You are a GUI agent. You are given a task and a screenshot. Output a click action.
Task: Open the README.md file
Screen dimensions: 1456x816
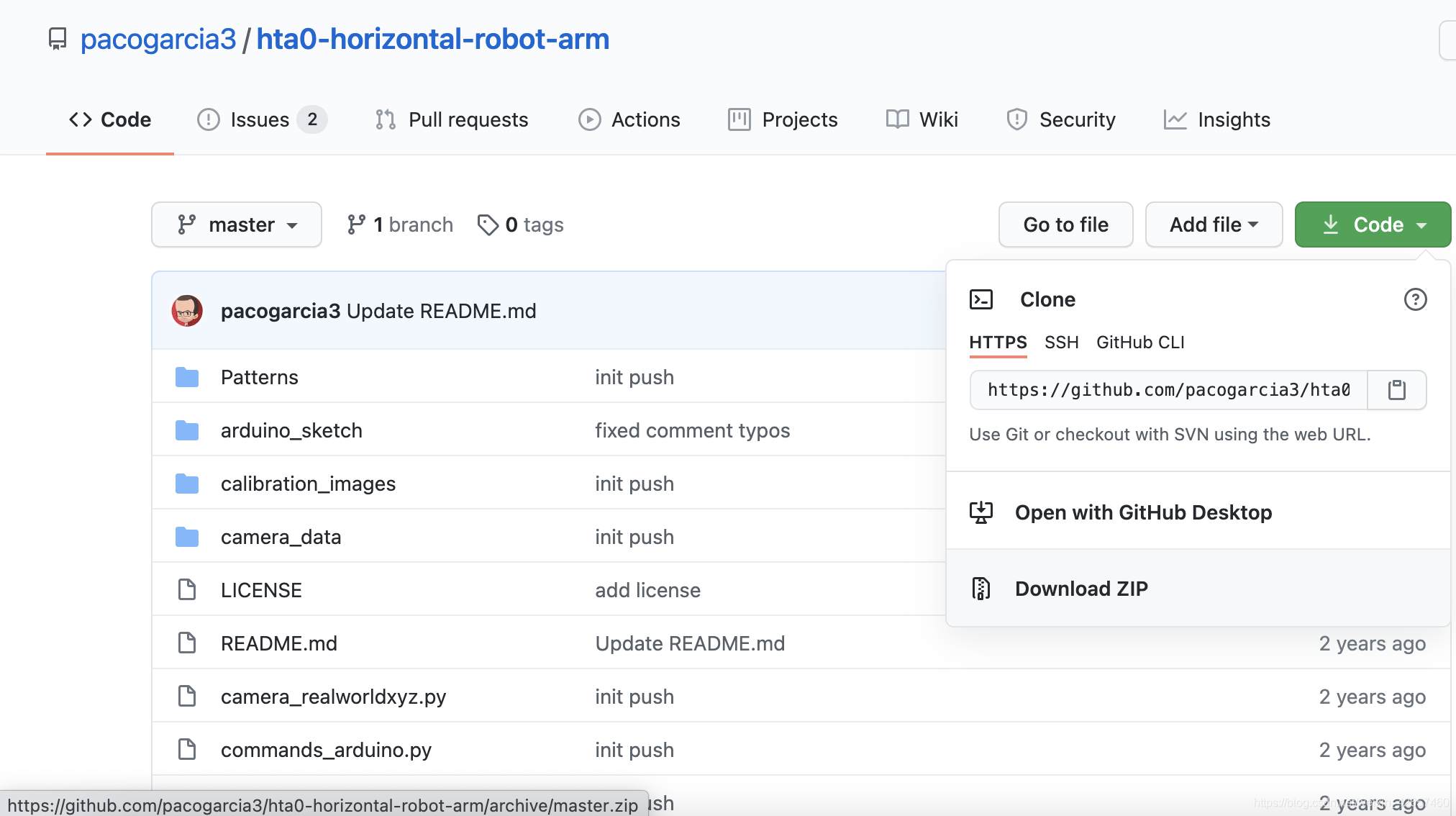(x=279, y=643)
